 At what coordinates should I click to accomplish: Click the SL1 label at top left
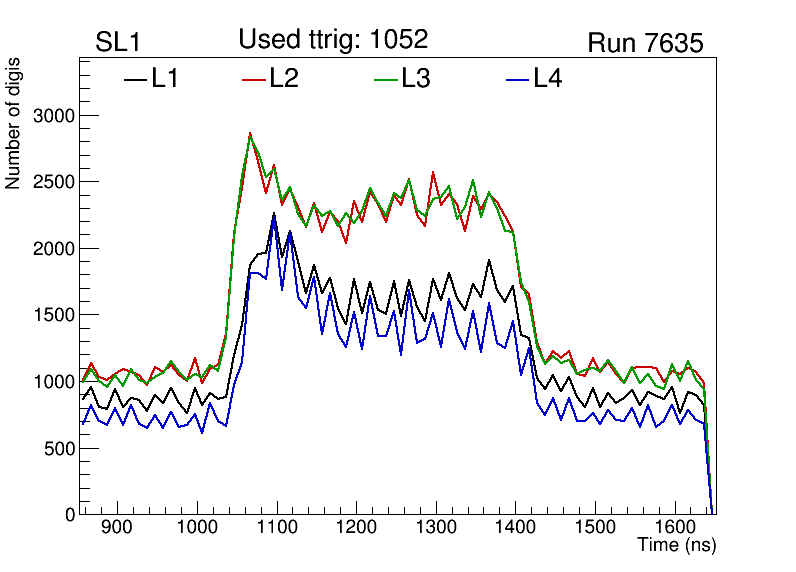point(117,43)
